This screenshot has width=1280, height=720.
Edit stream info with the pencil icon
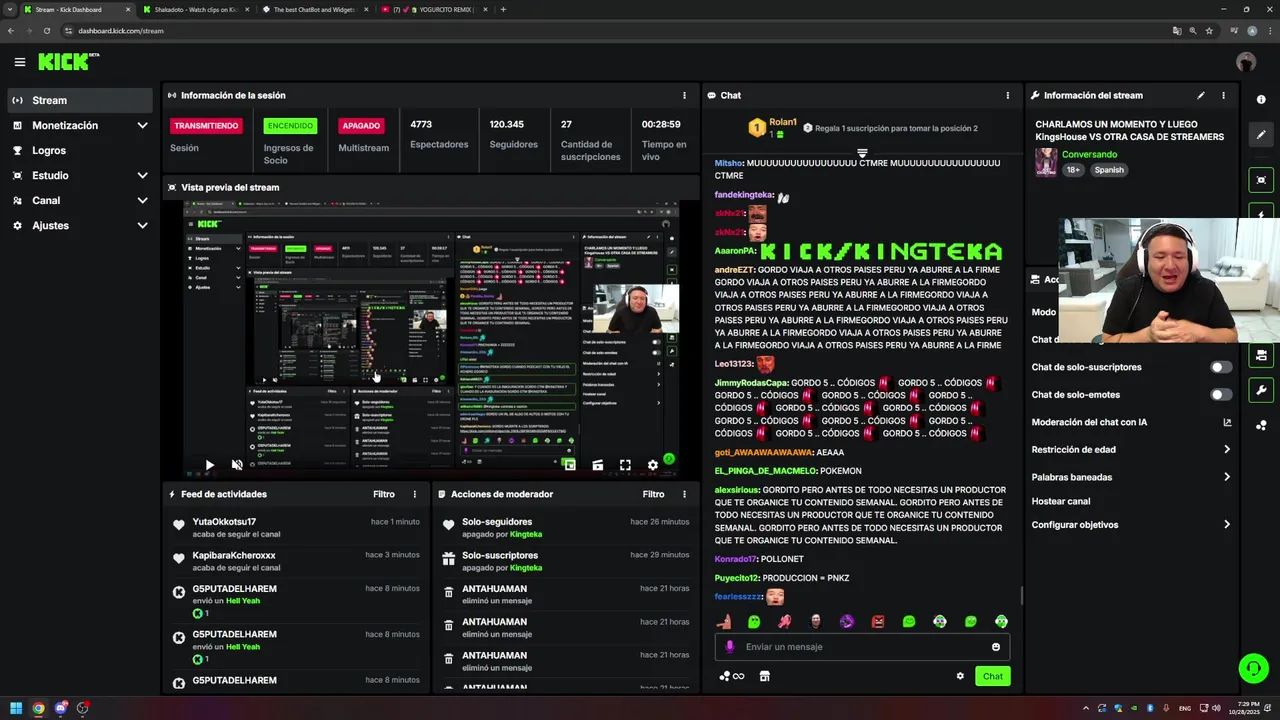pos(1201,95)
